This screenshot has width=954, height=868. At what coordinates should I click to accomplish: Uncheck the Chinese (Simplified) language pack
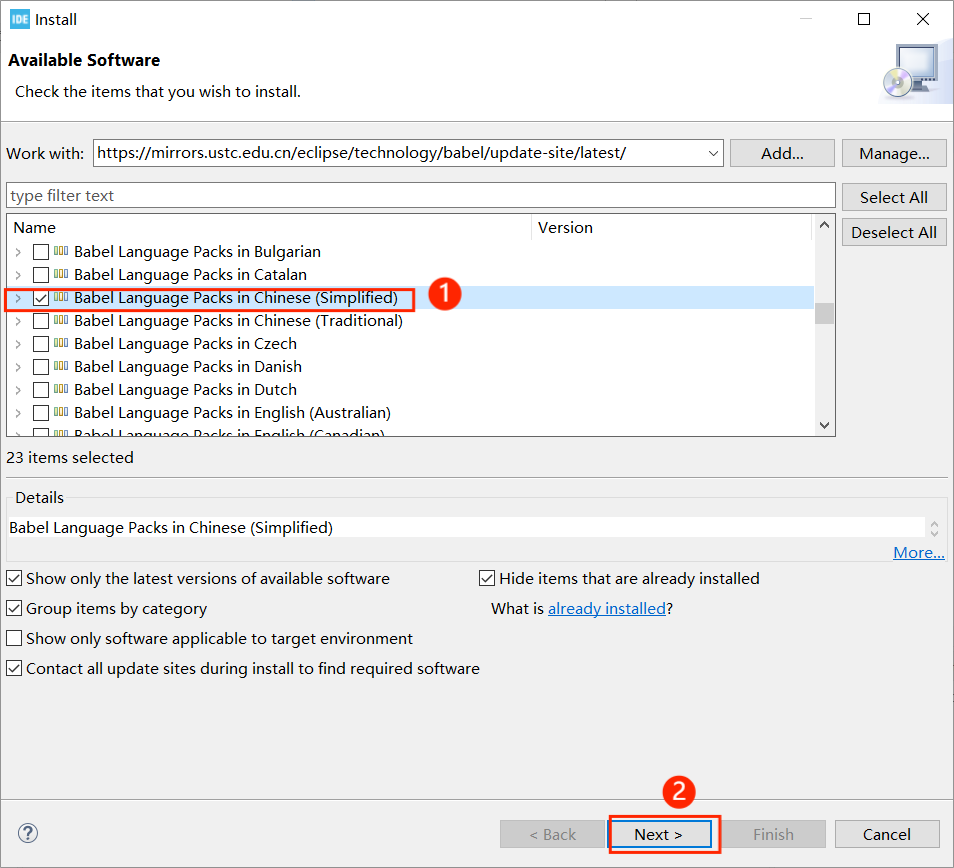41,298
